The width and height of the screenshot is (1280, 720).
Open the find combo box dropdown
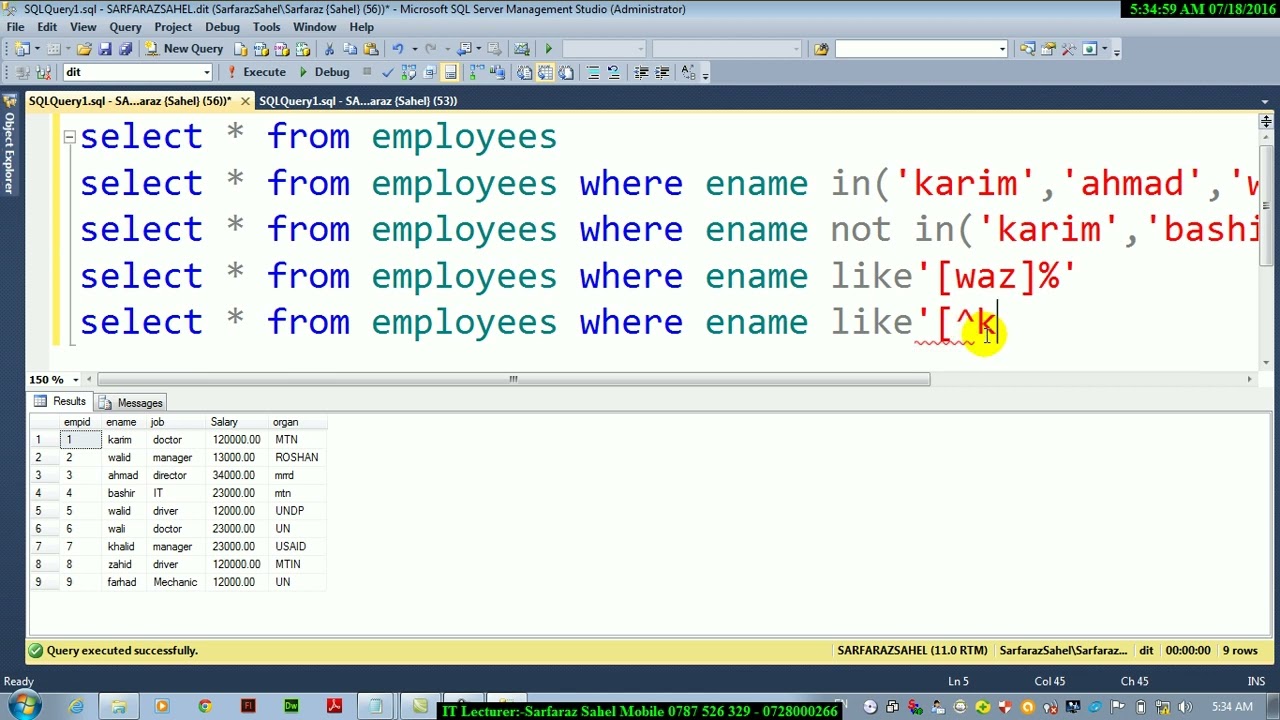coord(1002,48)
